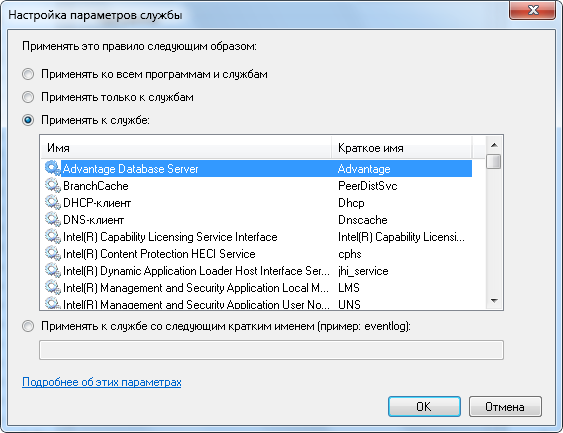Open 'Подробнее об этих параметрах' link
The width and height of the screenshot is (563, 433).
point(102,382)
